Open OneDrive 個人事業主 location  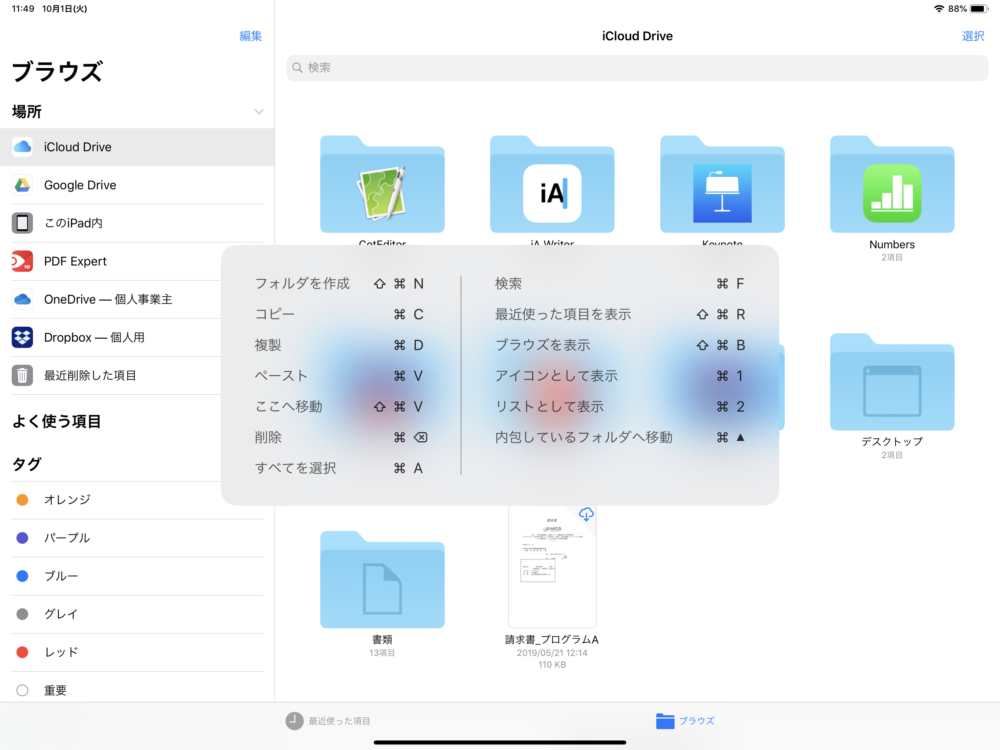click(108, 299)
